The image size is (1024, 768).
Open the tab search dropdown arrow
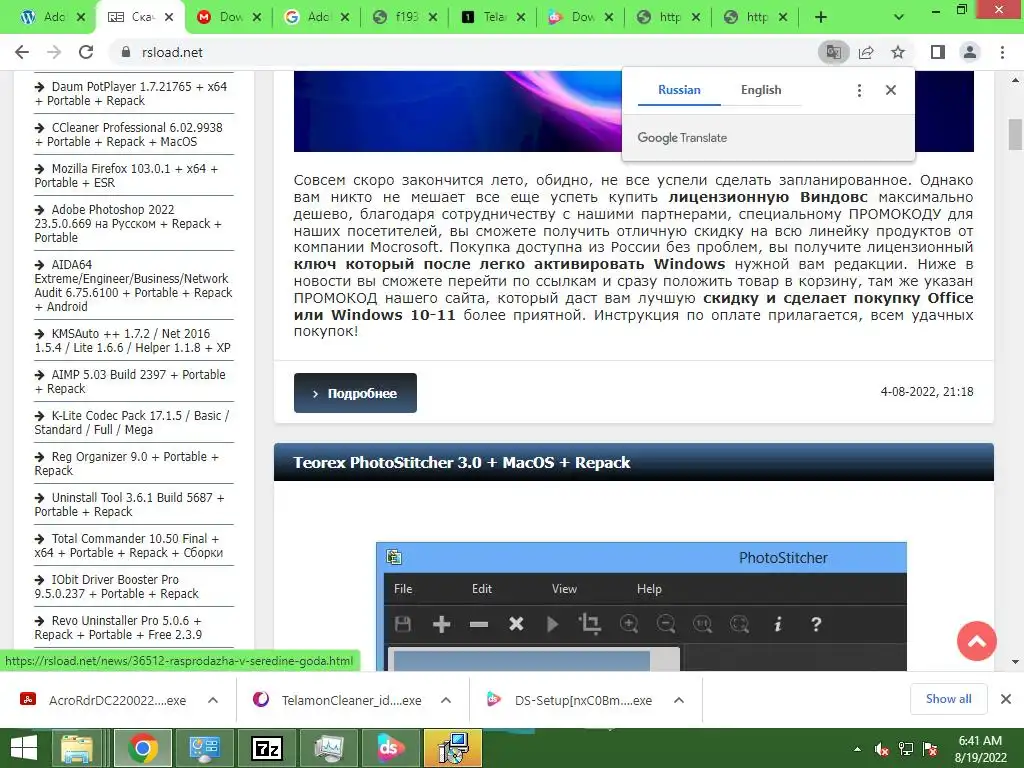coord(899,17)
